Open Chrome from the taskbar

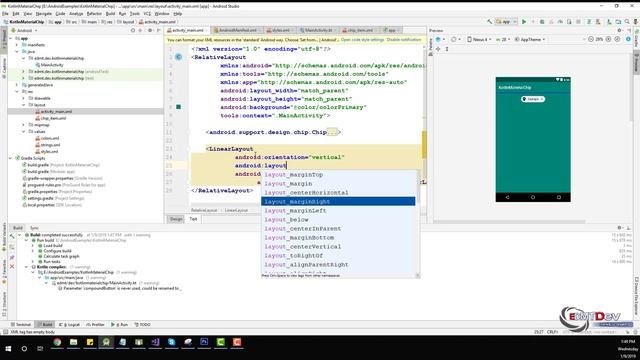tap(57, 342)
